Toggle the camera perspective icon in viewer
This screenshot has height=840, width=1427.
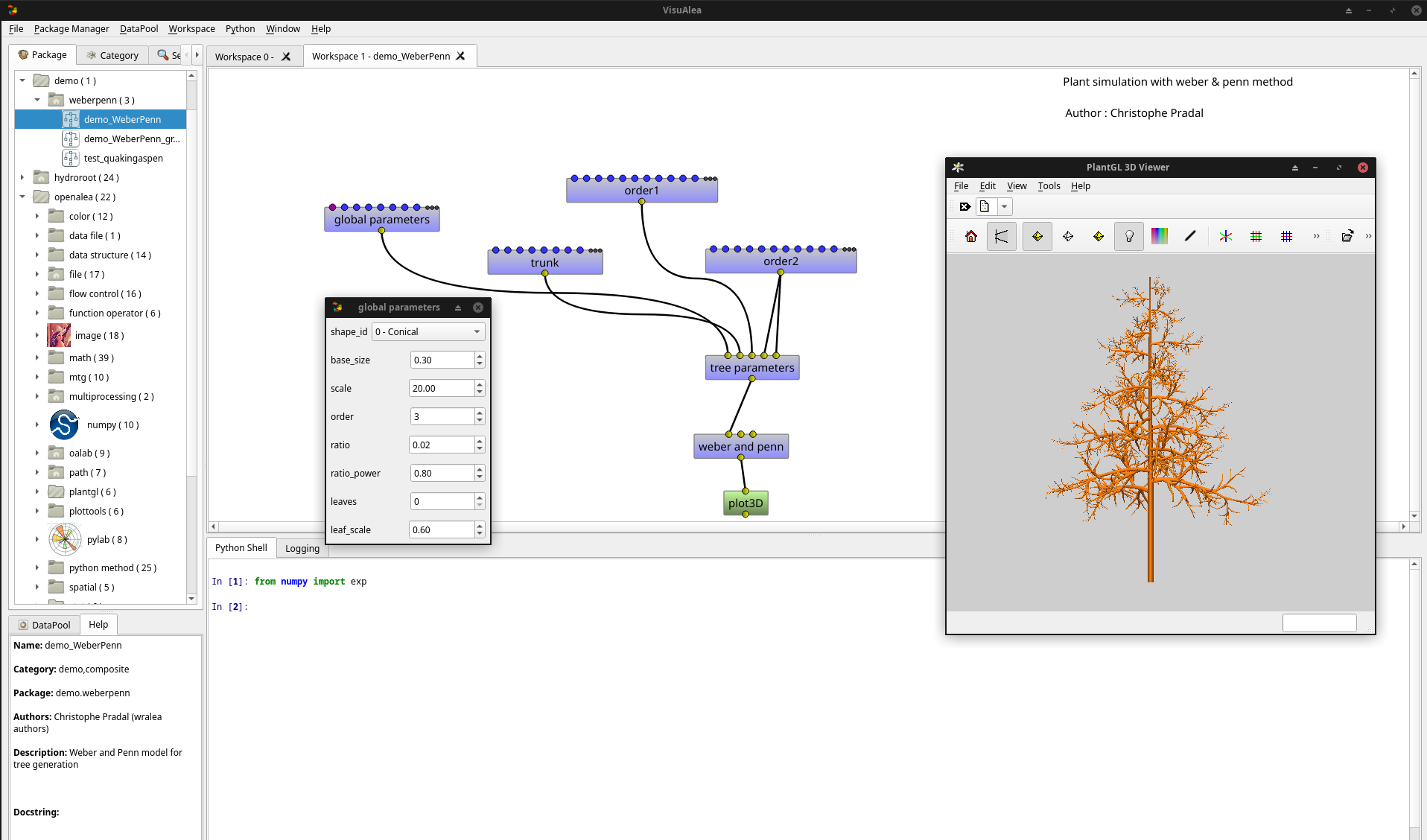(1001, 237)
